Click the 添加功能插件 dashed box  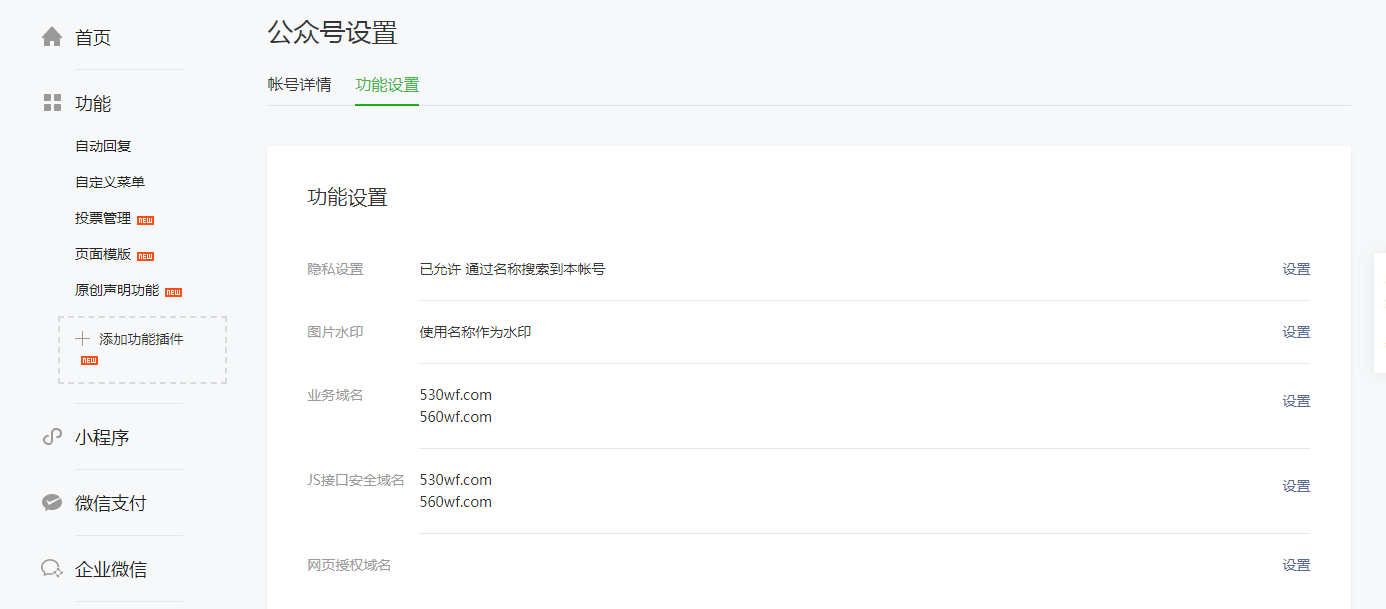point(142,350)
